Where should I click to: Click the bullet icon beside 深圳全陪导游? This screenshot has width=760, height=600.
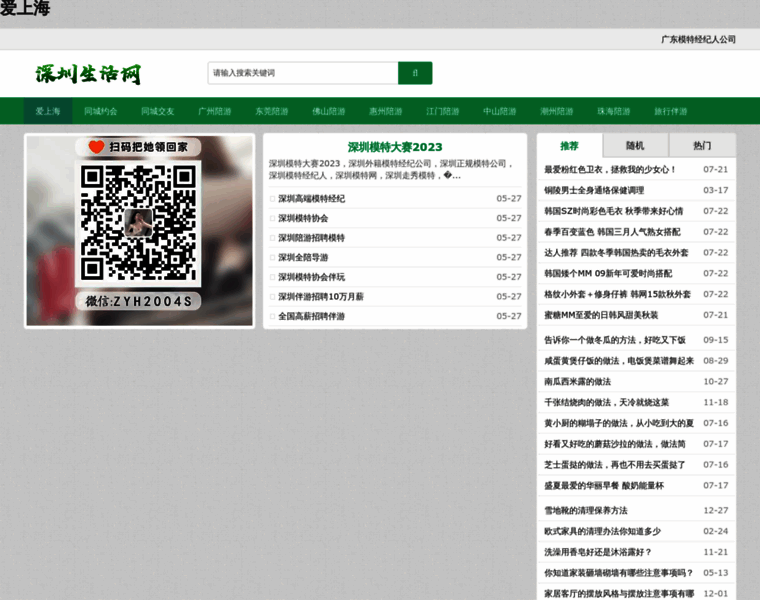click(272, 258)
